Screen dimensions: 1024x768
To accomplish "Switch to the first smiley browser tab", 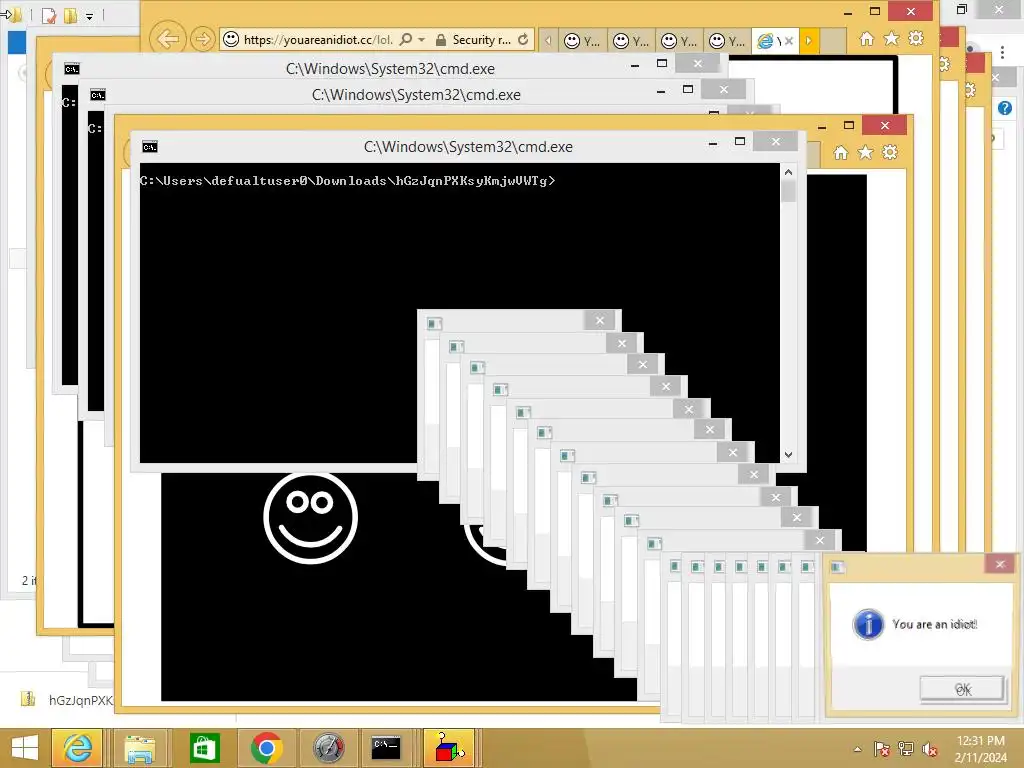I will [582, 40].
